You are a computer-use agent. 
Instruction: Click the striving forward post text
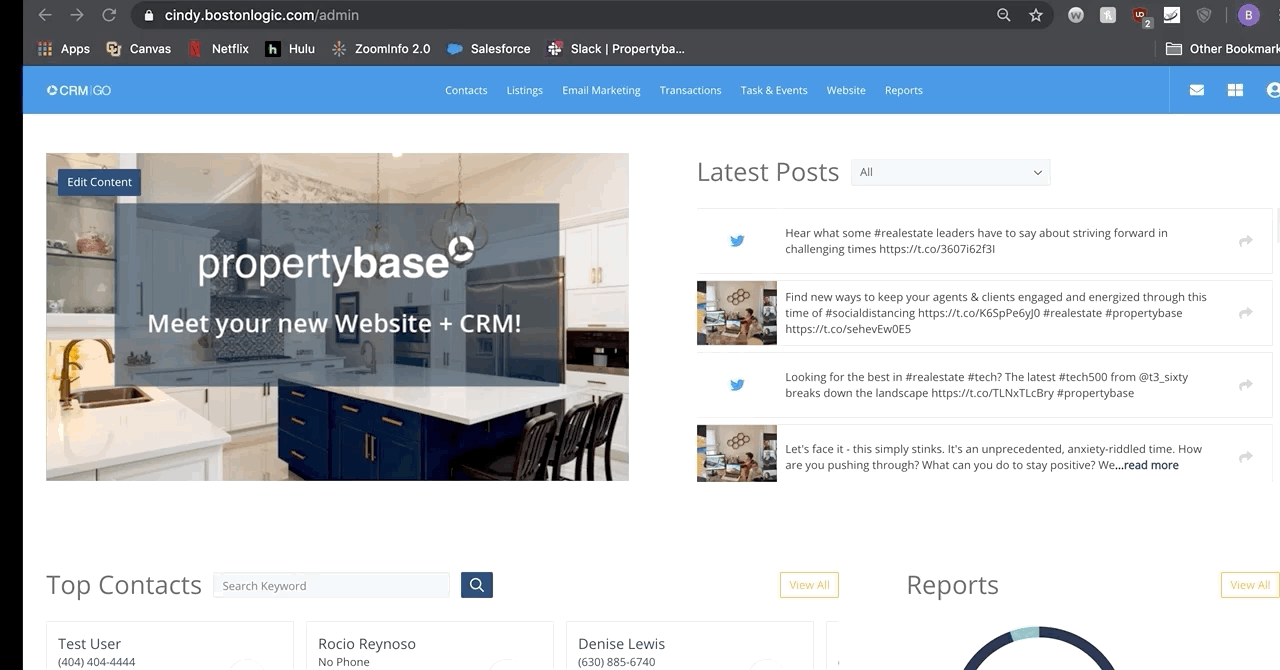(x=976, y=241)
